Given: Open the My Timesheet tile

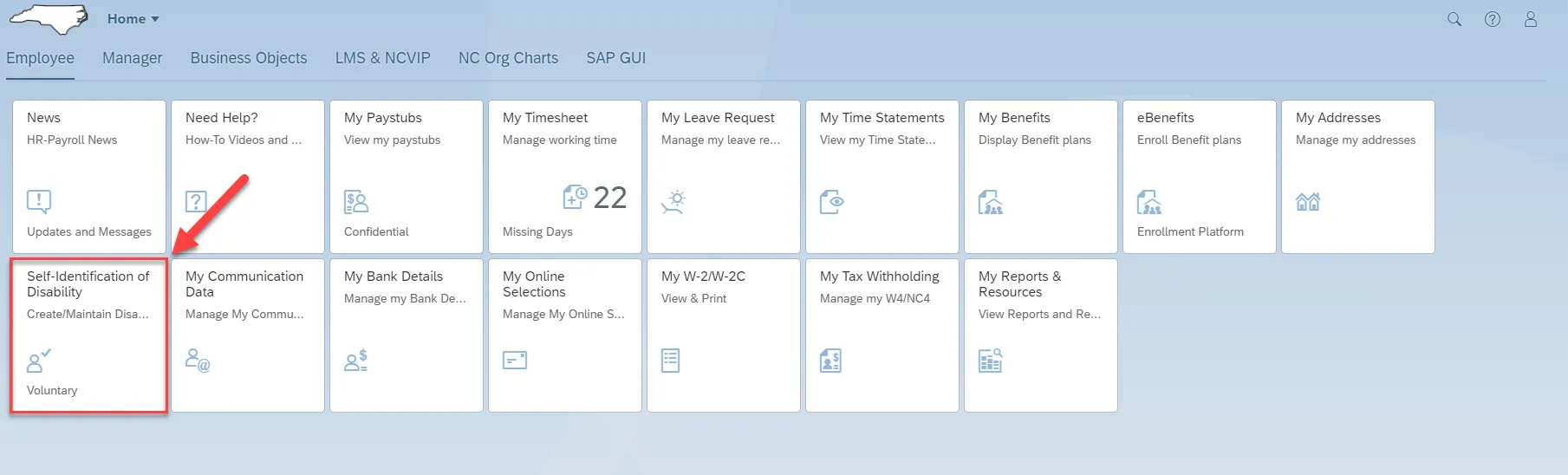Looking at the screenshot, I should pos(565,177).
